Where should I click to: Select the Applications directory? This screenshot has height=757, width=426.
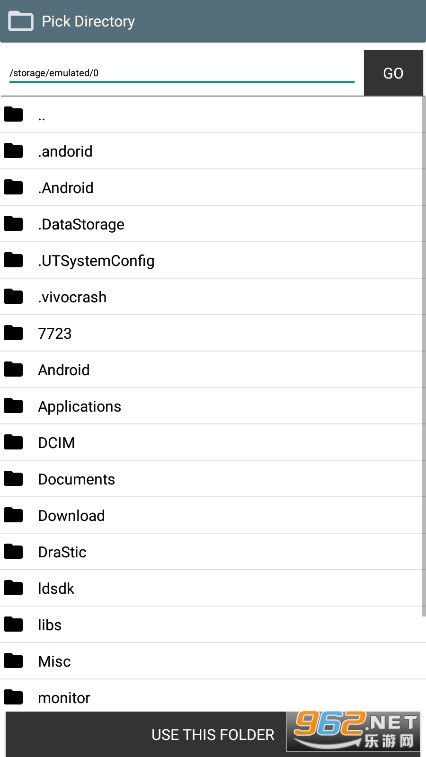pyautogui.click(x=212, y=406)
